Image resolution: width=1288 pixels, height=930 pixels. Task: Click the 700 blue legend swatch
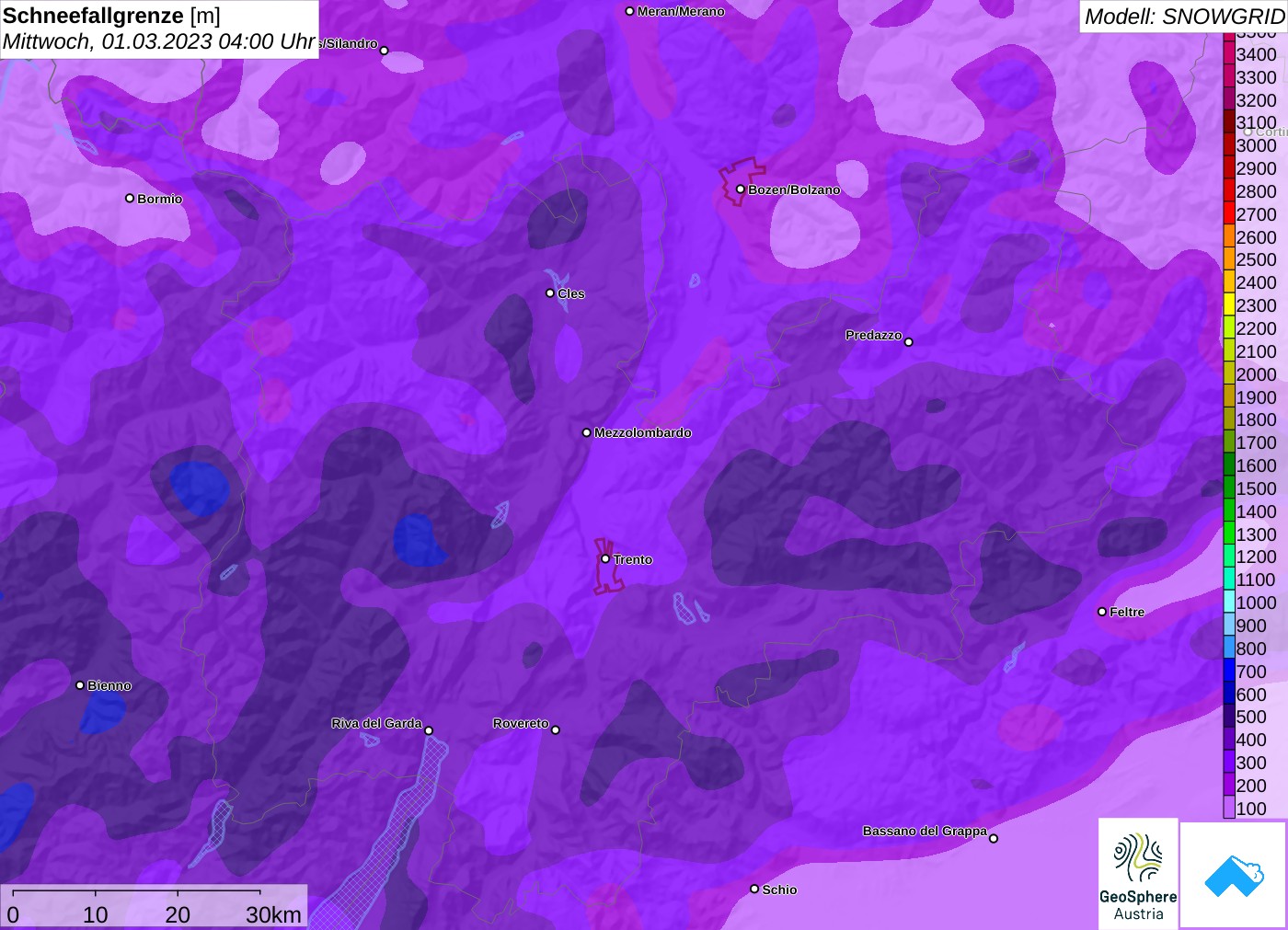tap(1229, 672)
